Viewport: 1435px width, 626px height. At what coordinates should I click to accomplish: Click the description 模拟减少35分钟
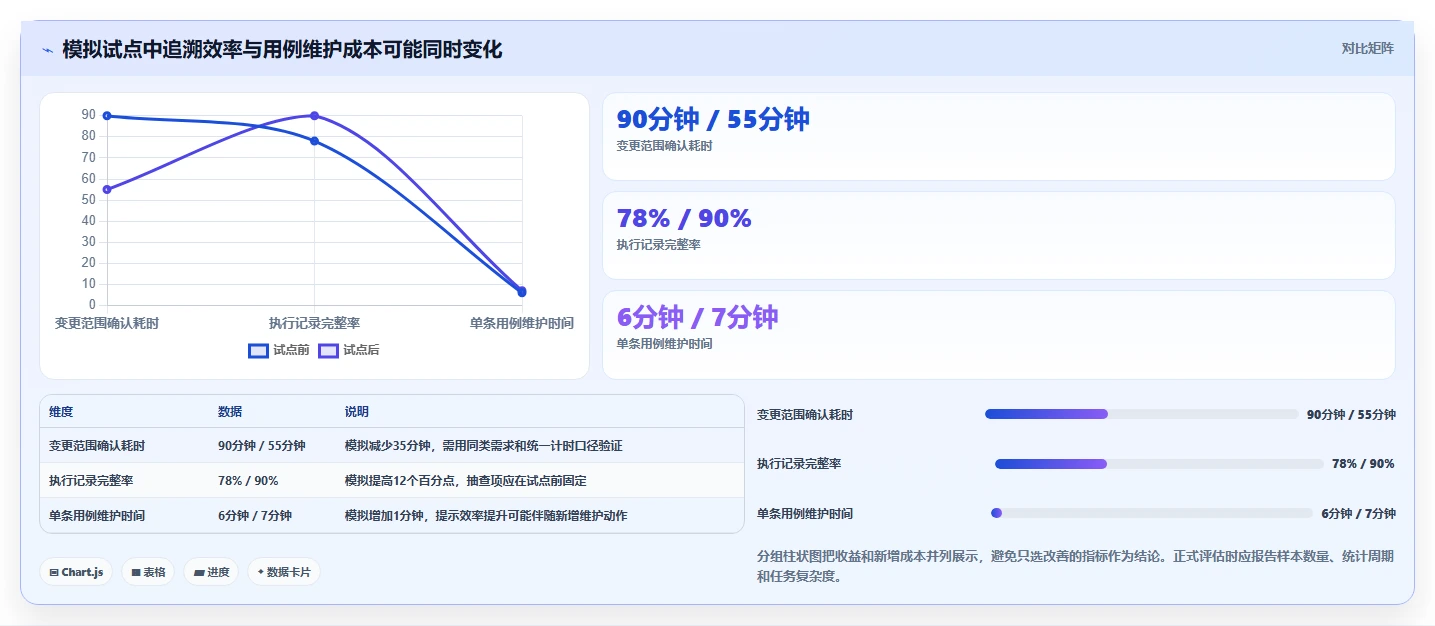coord(483,446)
